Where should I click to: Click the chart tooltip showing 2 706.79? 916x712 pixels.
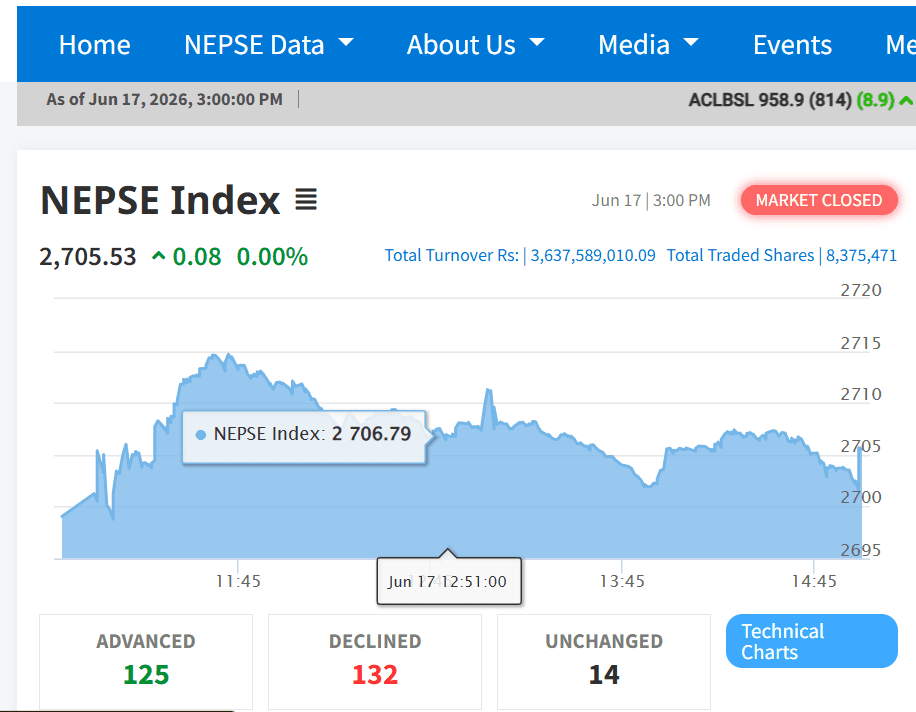[304, 437]
